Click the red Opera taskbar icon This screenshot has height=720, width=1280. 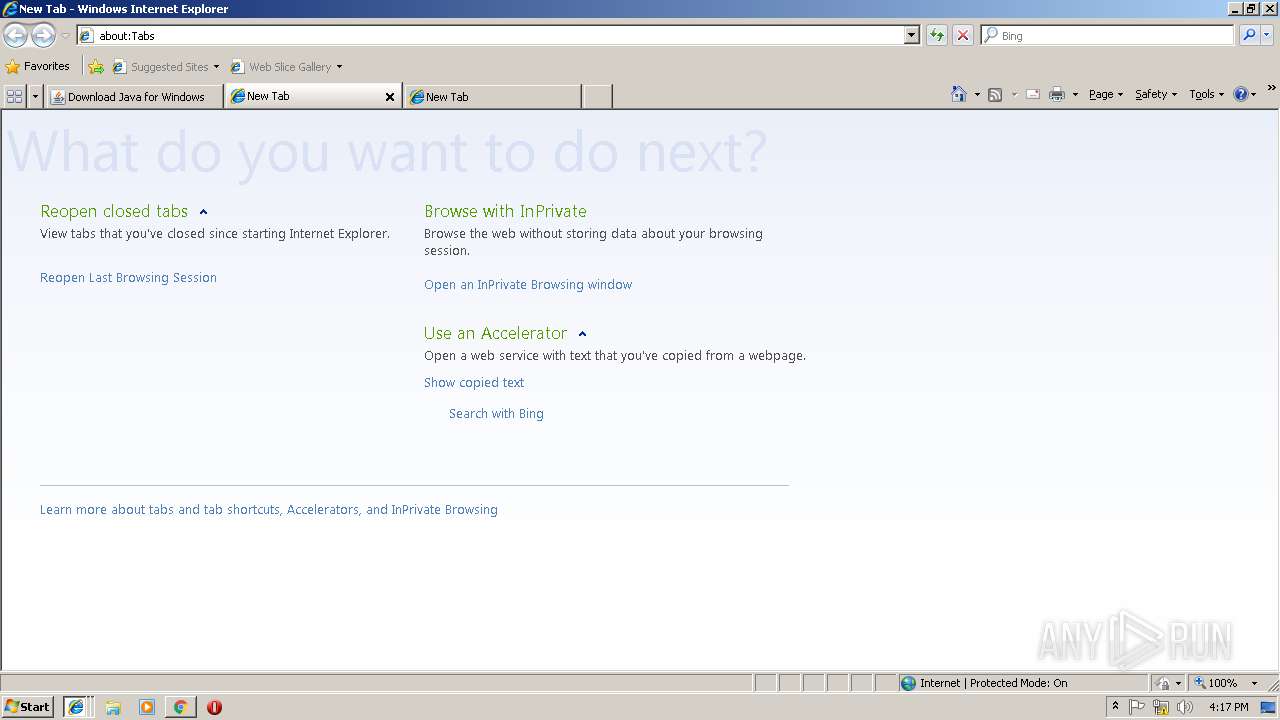tap(214, 707)
